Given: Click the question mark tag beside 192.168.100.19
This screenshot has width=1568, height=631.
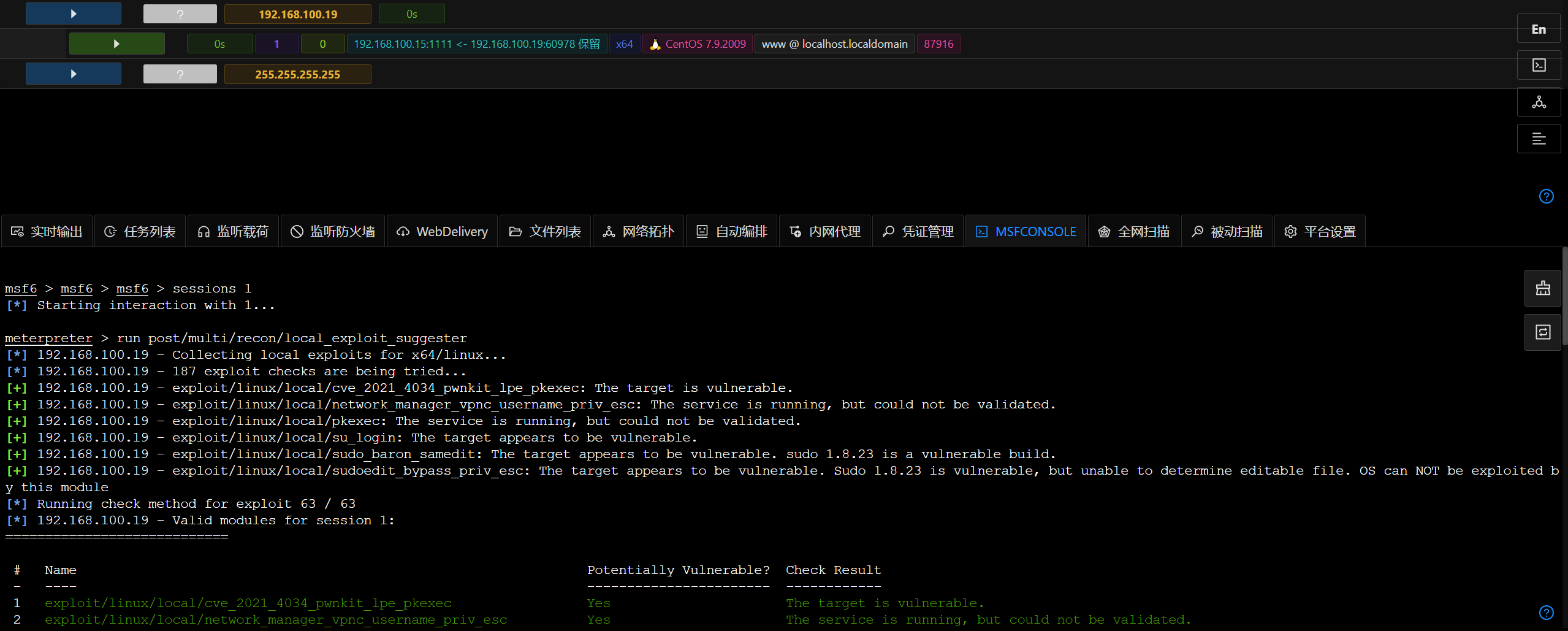Looking at the screenshot, I should pyautogui.click(x=180, y=14).
